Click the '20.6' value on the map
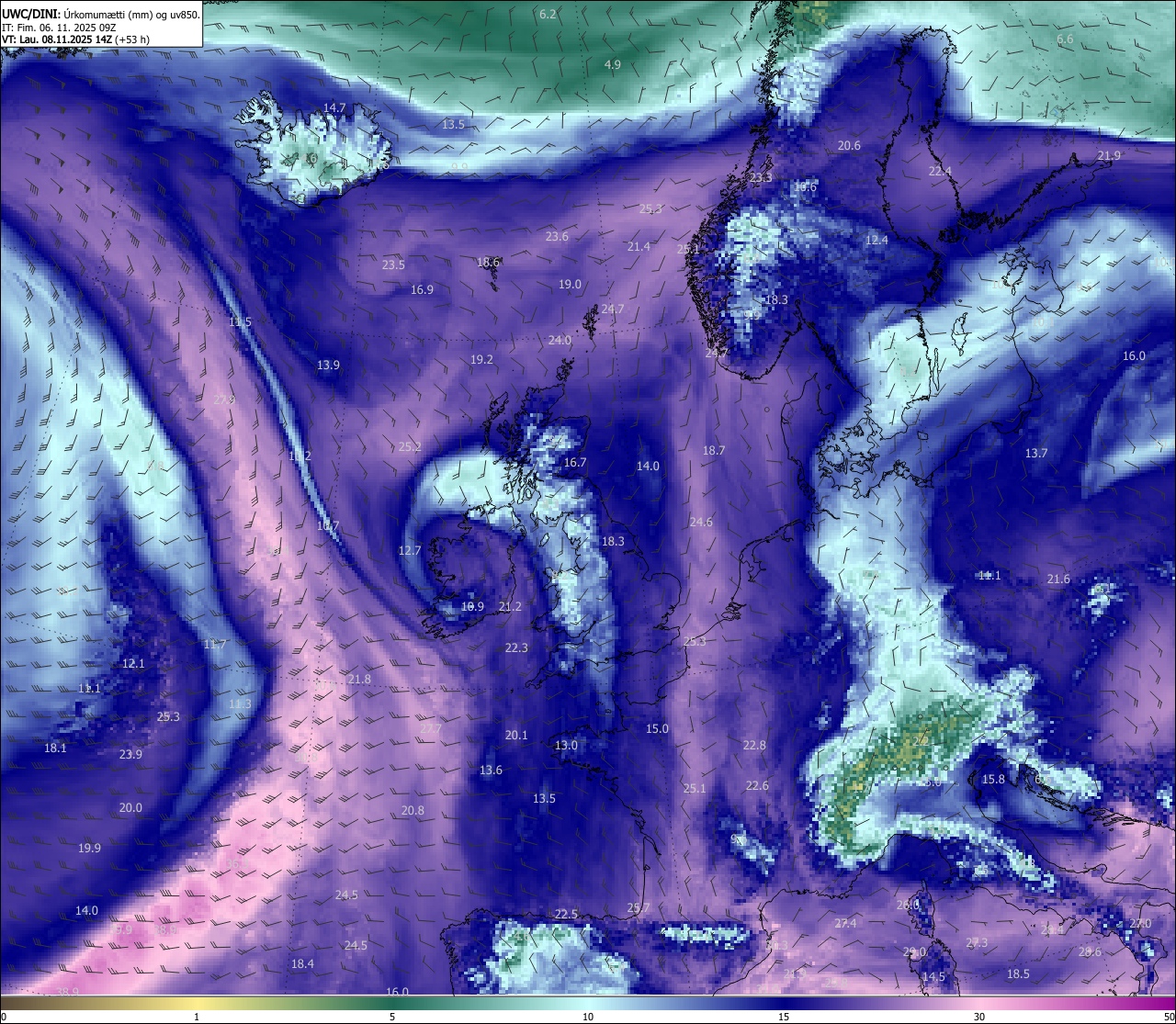 [849, 145]
